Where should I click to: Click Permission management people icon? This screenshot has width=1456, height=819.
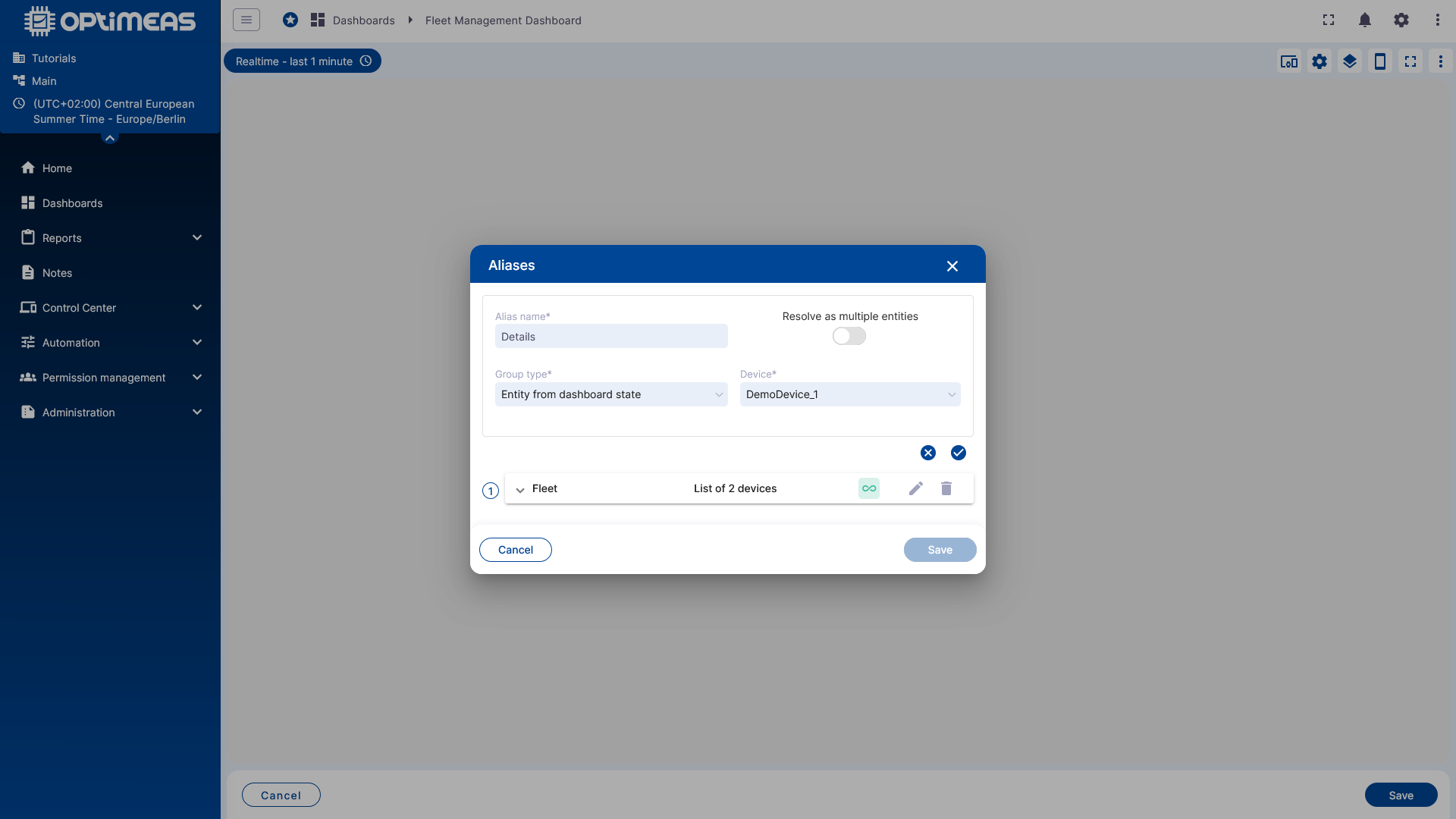(28, 377)
